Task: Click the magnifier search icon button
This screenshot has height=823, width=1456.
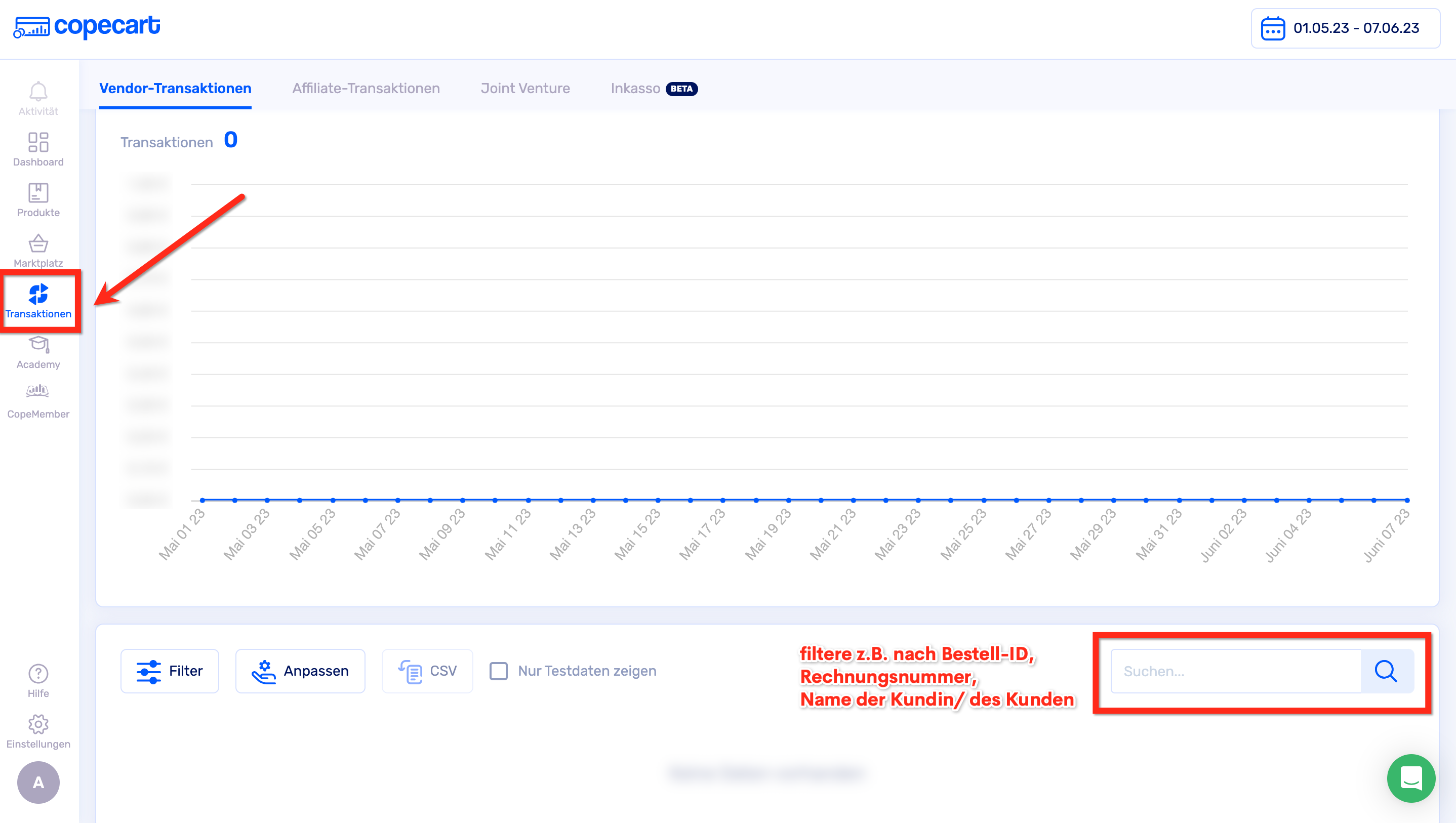Action: [x=1386, y=671]
